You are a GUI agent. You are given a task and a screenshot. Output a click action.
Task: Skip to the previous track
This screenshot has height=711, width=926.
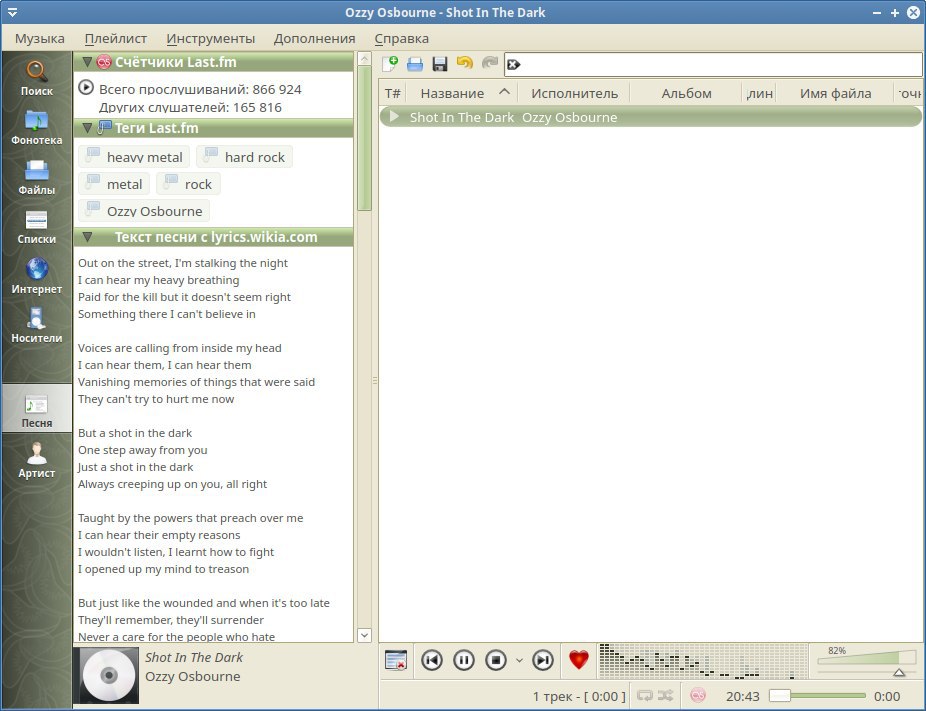point(432,660)
